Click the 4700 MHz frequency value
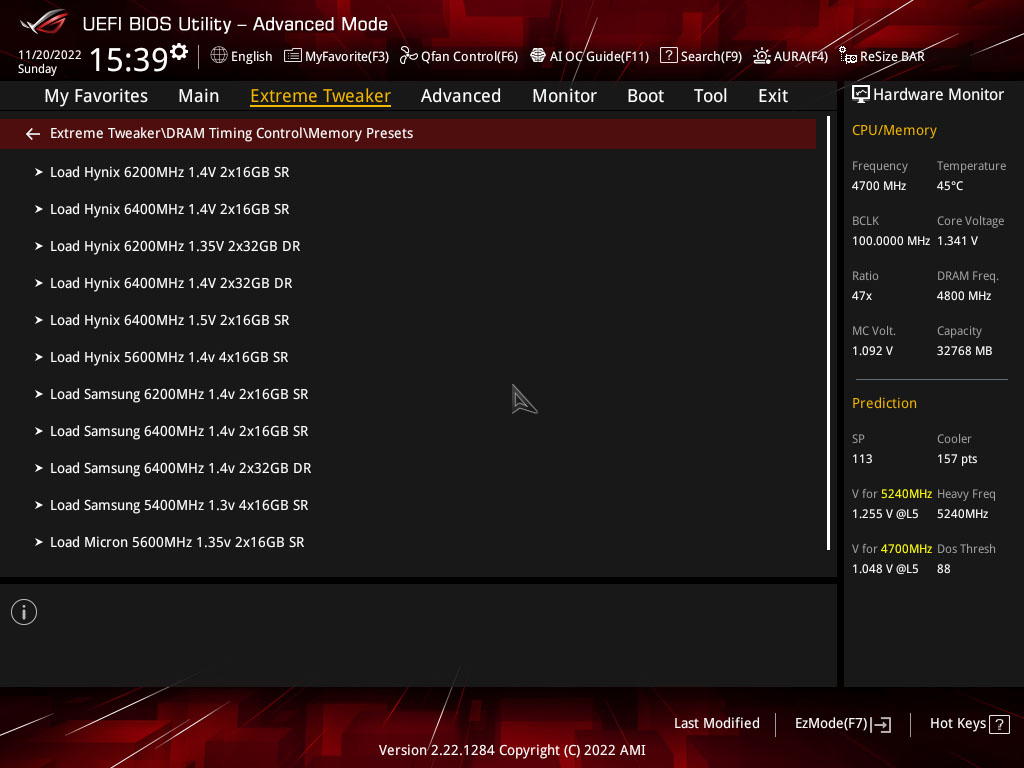This screenshot has width=1024, height=768. coord(878,186)
